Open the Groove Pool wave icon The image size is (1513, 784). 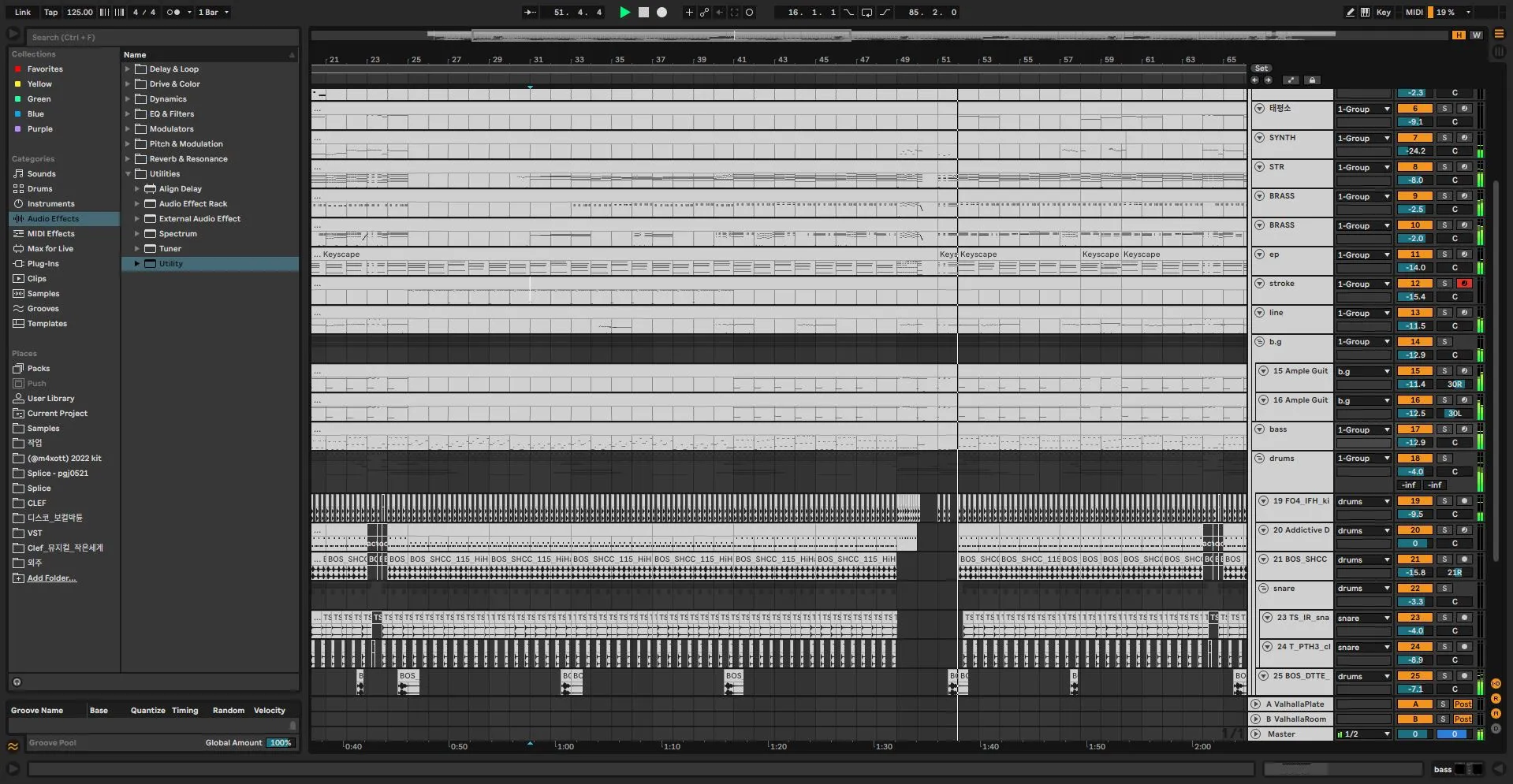pyautogui.click(x=13, y=746)
